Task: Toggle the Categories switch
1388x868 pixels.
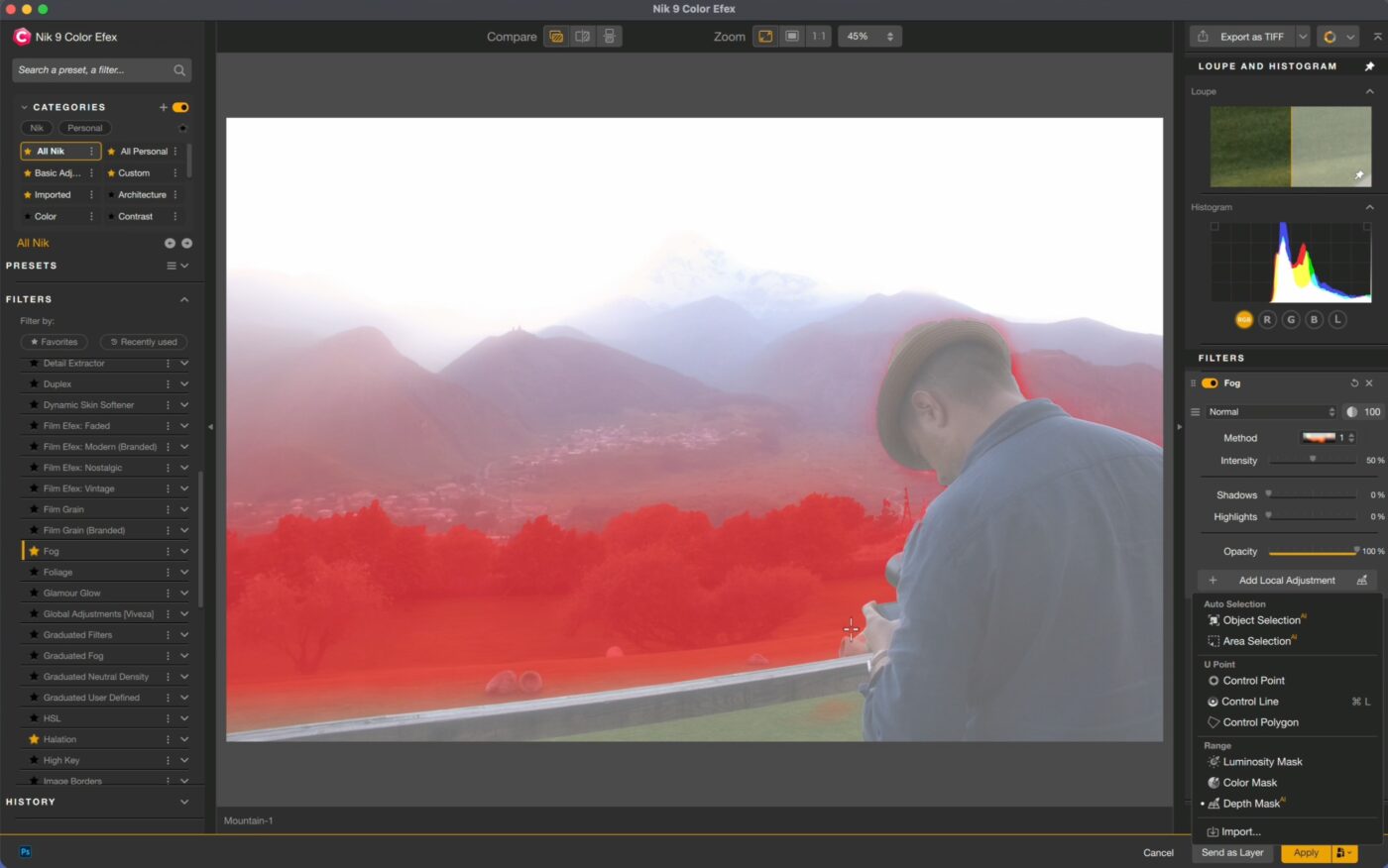Action: 180,107
